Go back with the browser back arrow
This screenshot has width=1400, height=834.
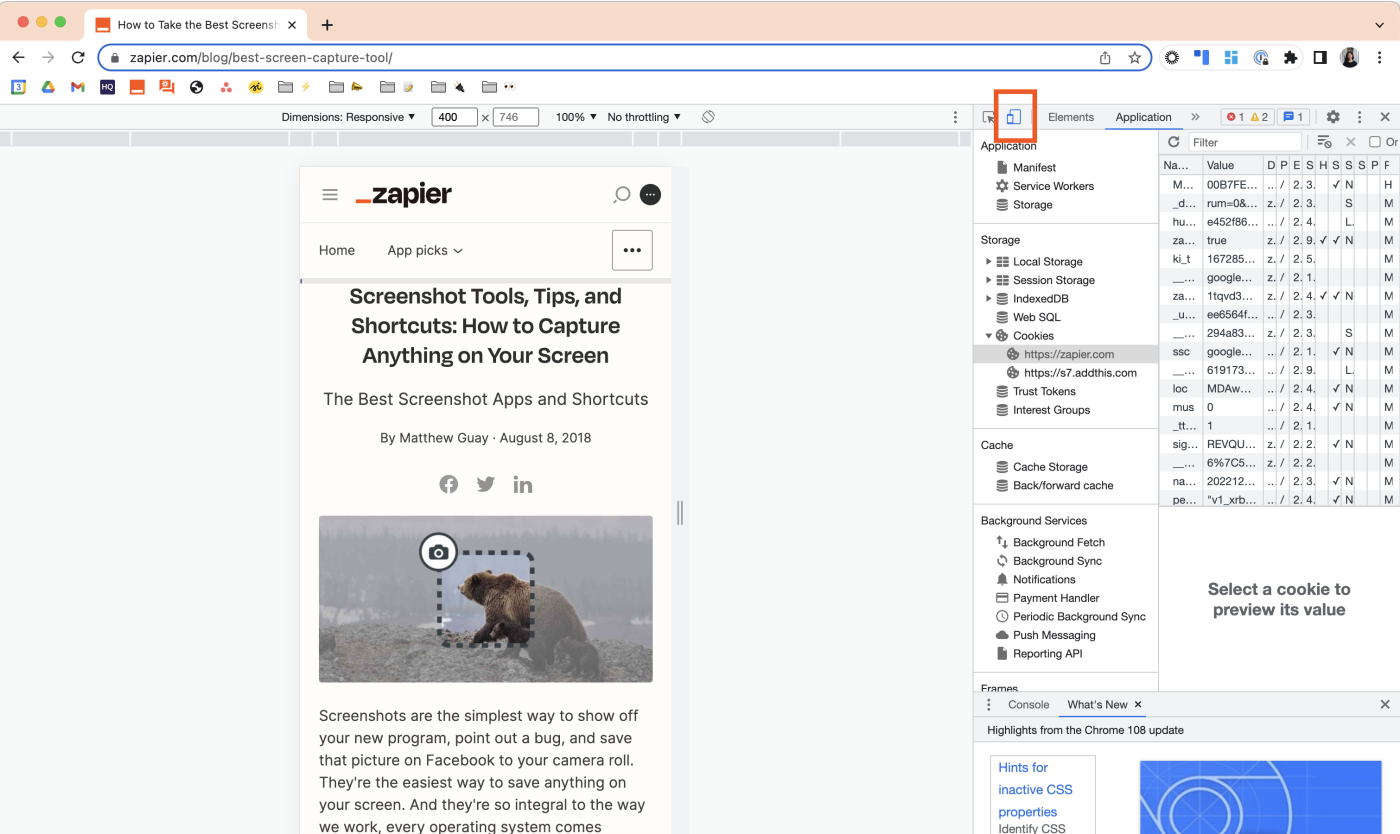[x=18, y=58]
